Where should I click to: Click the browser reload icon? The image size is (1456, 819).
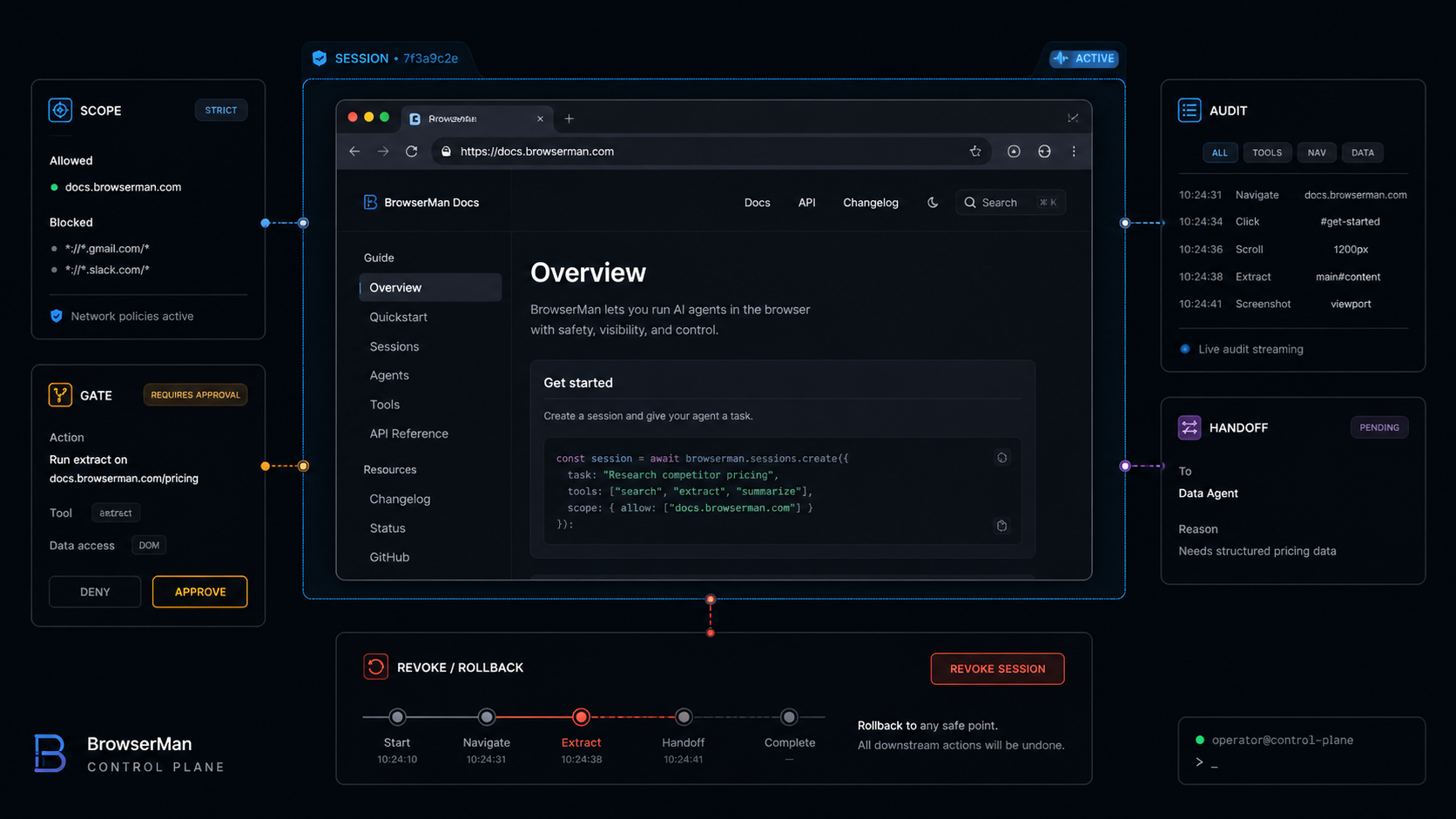point(412,151)
